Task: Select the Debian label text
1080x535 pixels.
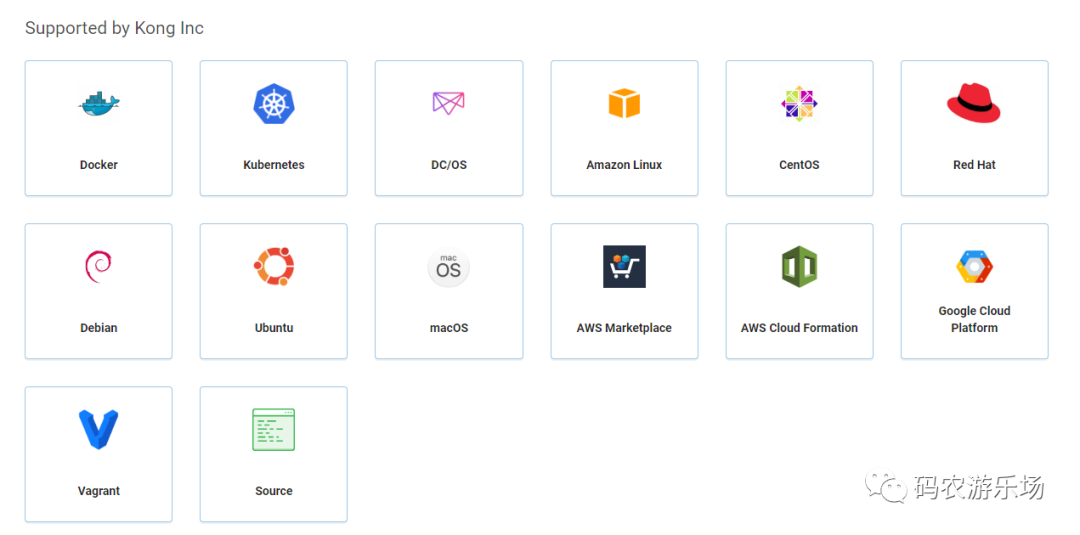Action: tap(98, 328)
